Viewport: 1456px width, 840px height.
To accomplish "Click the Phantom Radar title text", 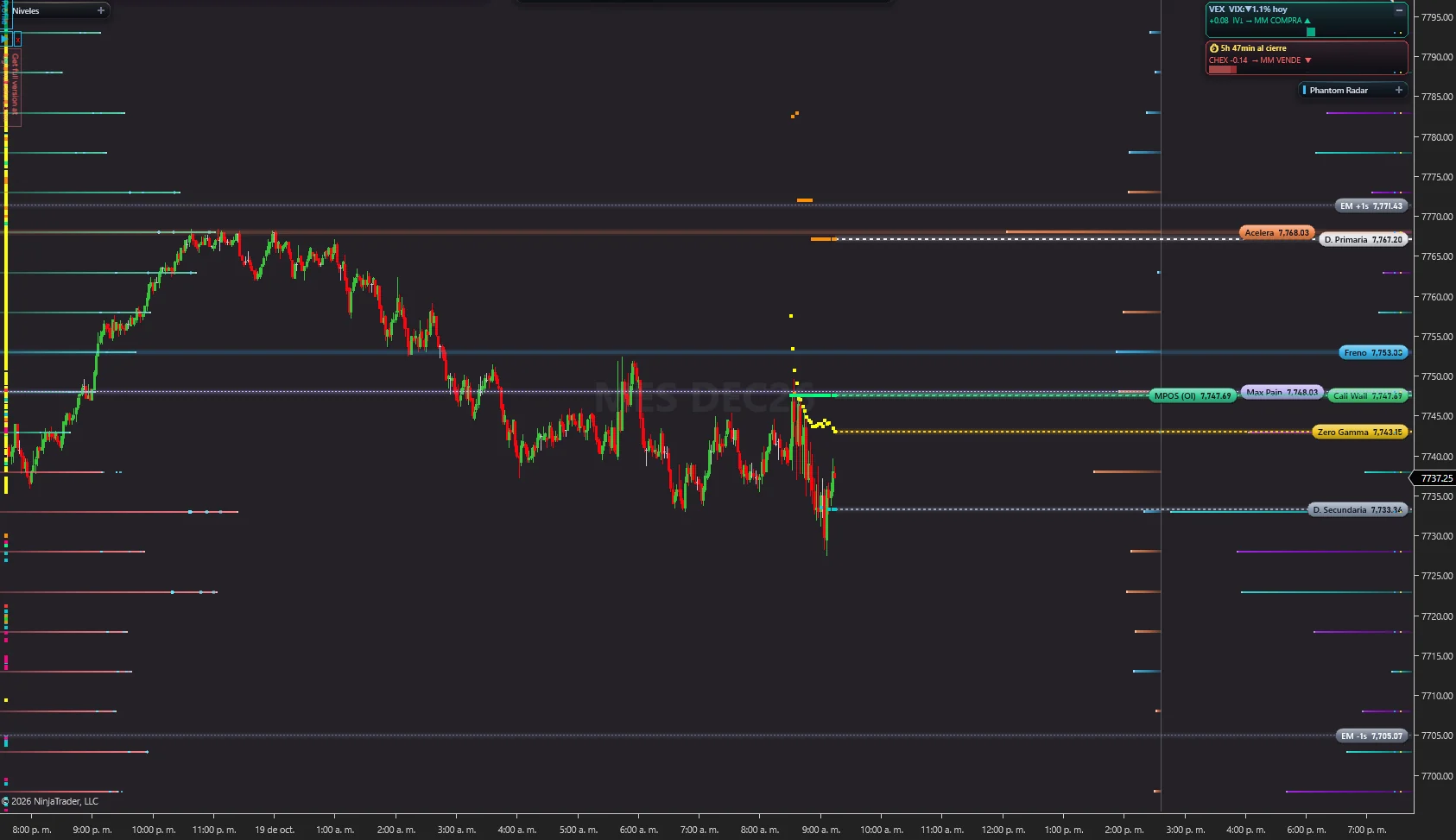I will [x=1339, y=90].
